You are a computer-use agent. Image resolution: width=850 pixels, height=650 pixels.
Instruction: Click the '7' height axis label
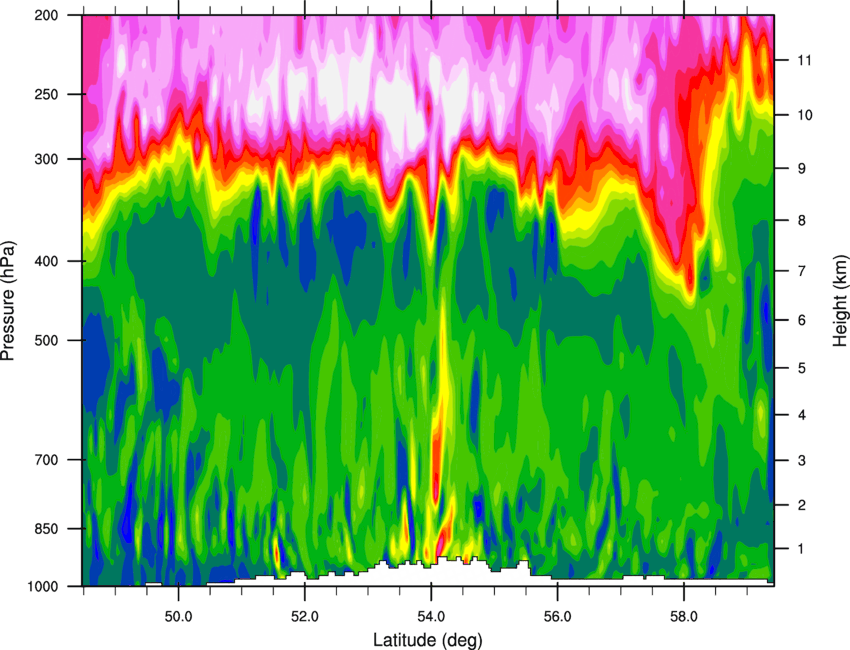point(802,271)
